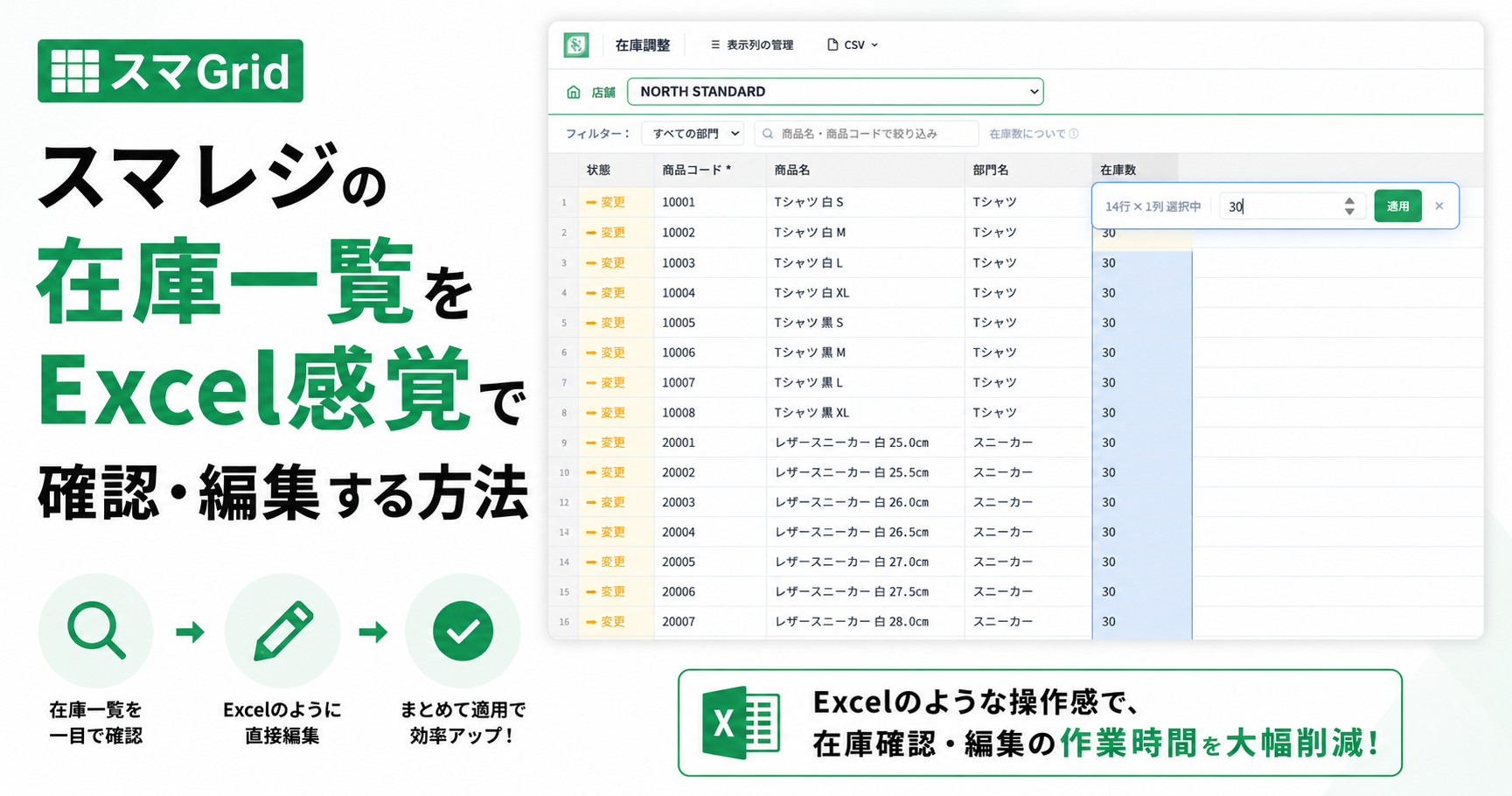Click the home icon beside 店舗
1512x796 pixels.
click(574, 92)
